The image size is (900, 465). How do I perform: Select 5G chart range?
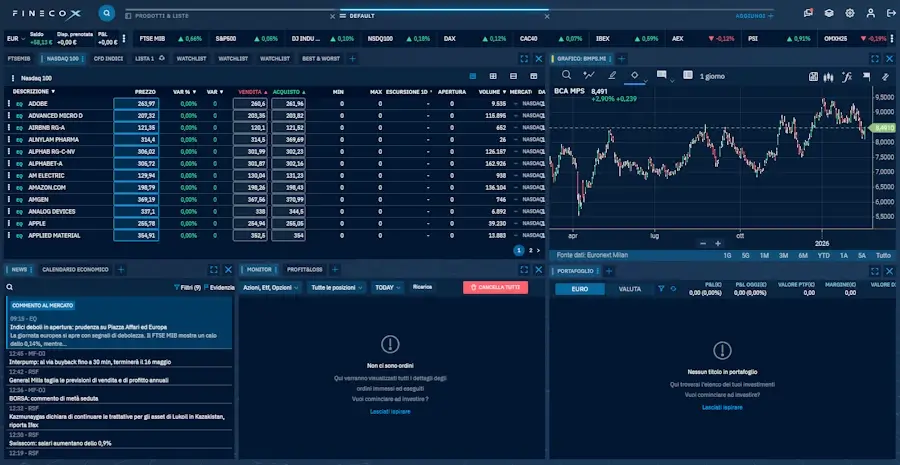[x=745, y=255]
